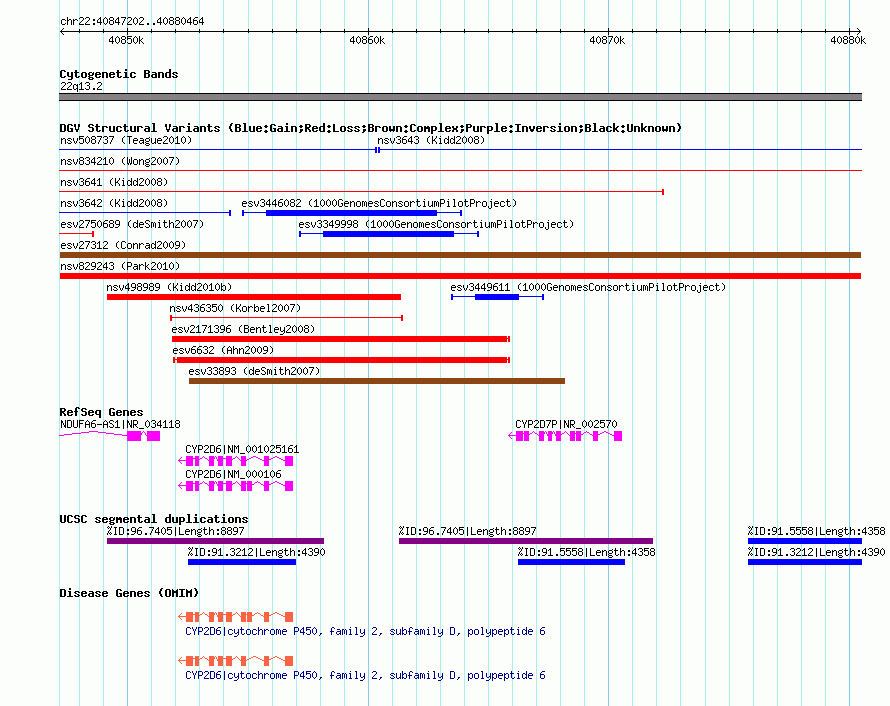Select the 22q13.2 cytogenetic band bar

tap(460, 97)
